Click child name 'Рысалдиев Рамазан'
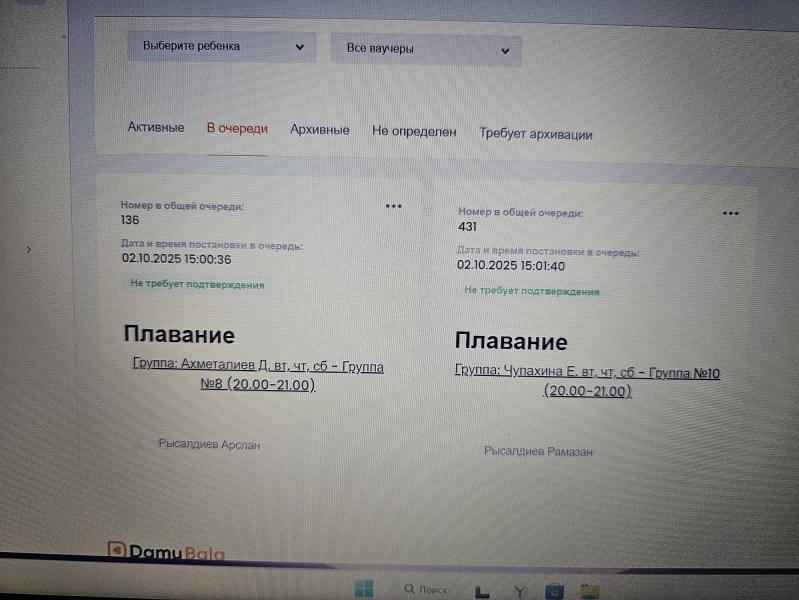 pos(538,452)
